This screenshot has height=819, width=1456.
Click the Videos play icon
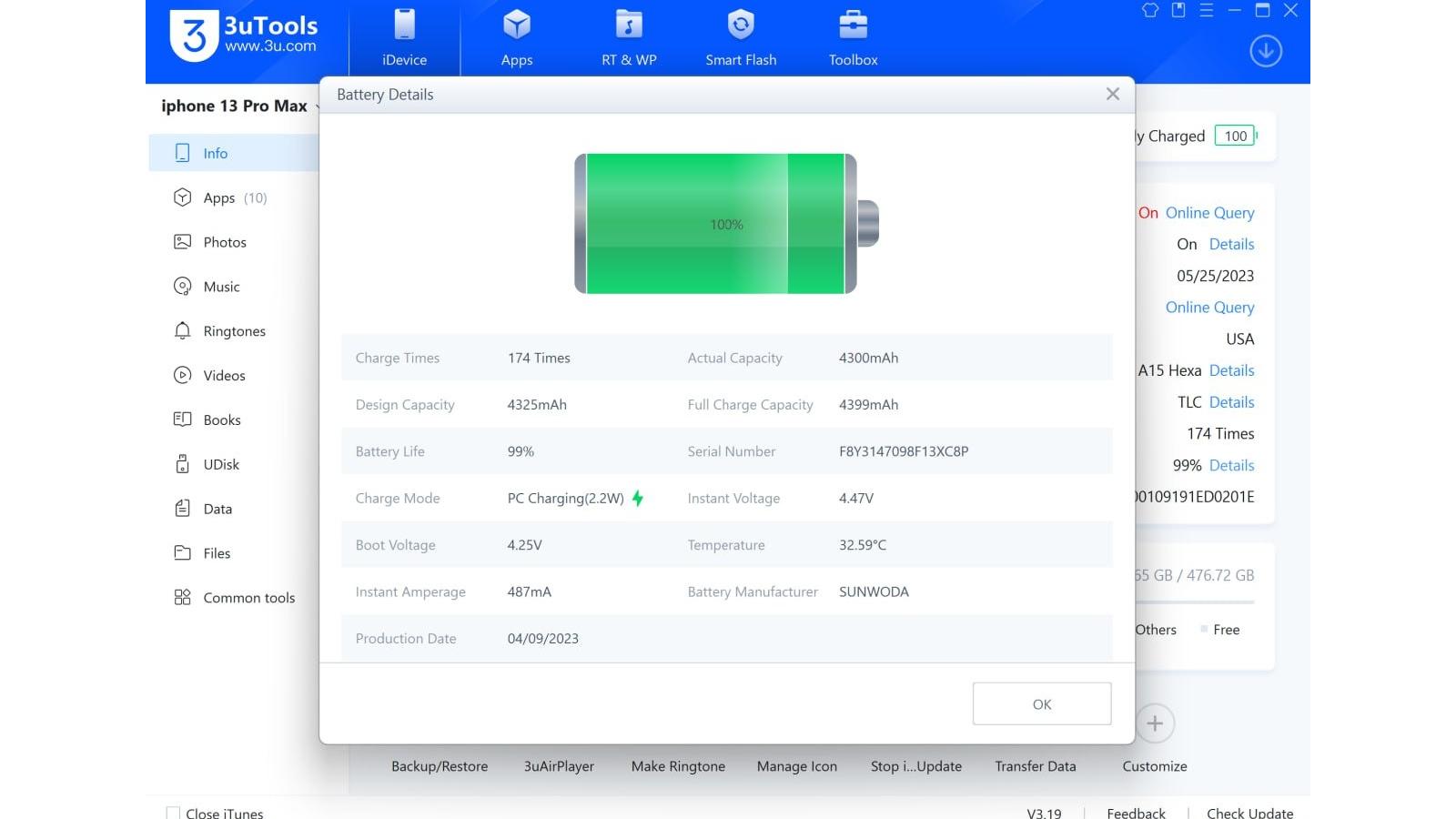point(182,375)
